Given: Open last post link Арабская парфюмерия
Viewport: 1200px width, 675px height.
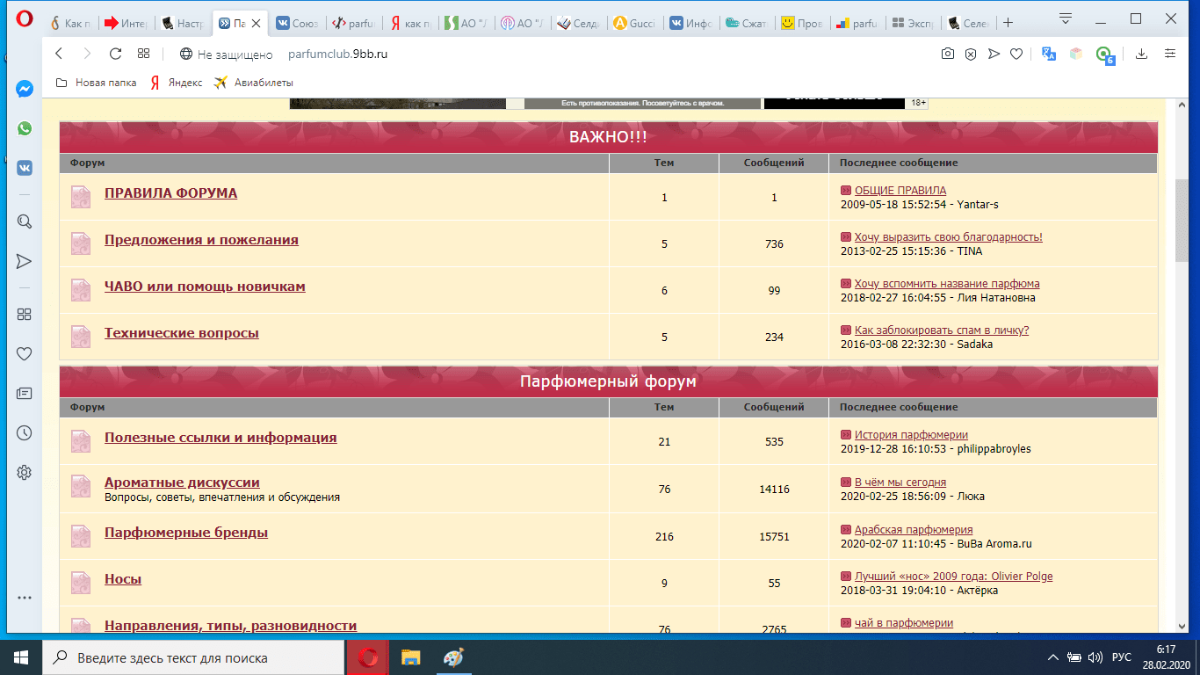Looking at the screenshot, I should [913, 530].
